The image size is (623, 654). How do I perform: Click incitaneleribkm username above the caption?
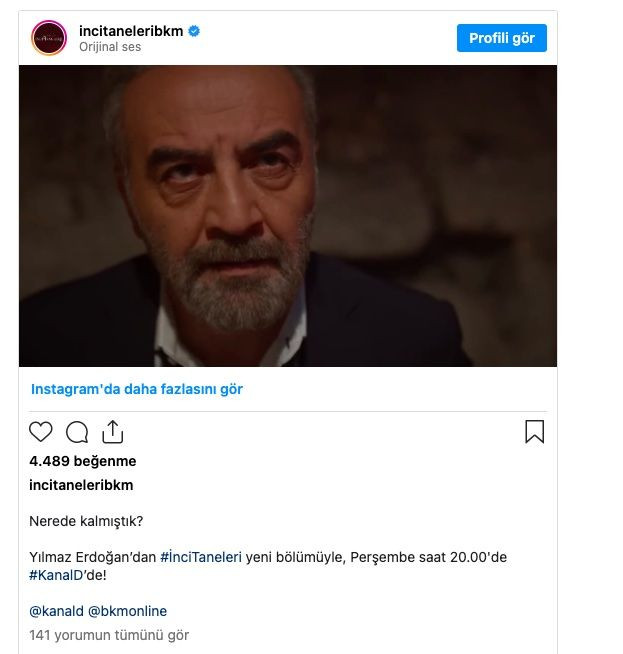pos(82,485)
